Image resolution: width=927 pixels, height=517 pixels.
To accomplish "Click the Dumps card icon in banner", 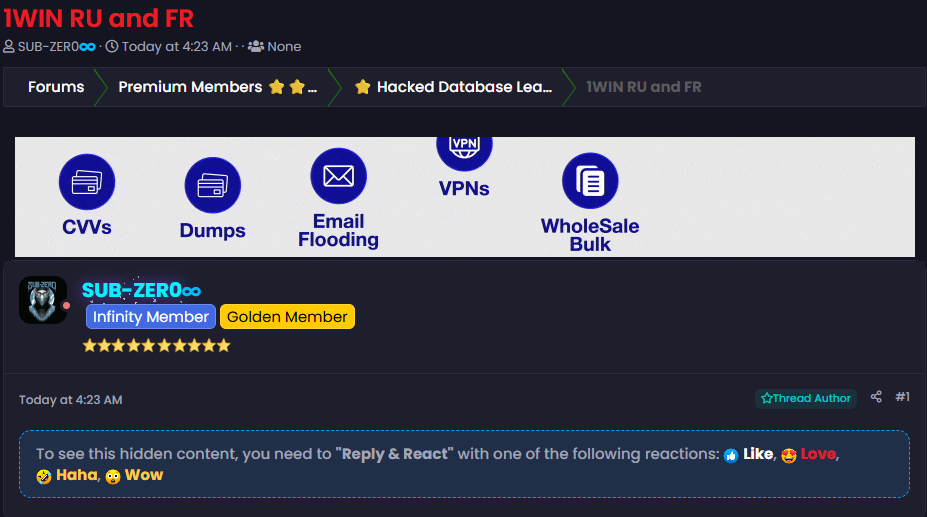I will 213,185.
